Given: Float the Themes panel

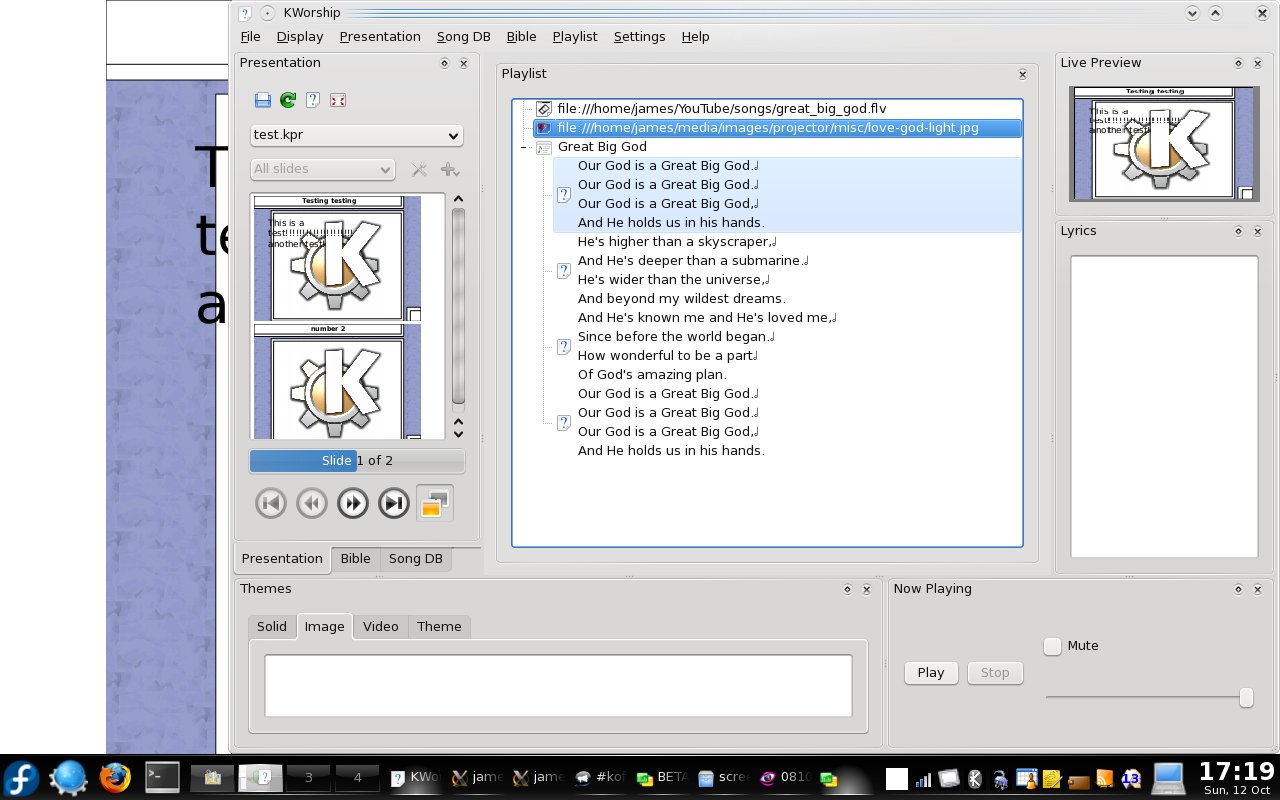Looking at the screenshot, I should coord(847,589).
